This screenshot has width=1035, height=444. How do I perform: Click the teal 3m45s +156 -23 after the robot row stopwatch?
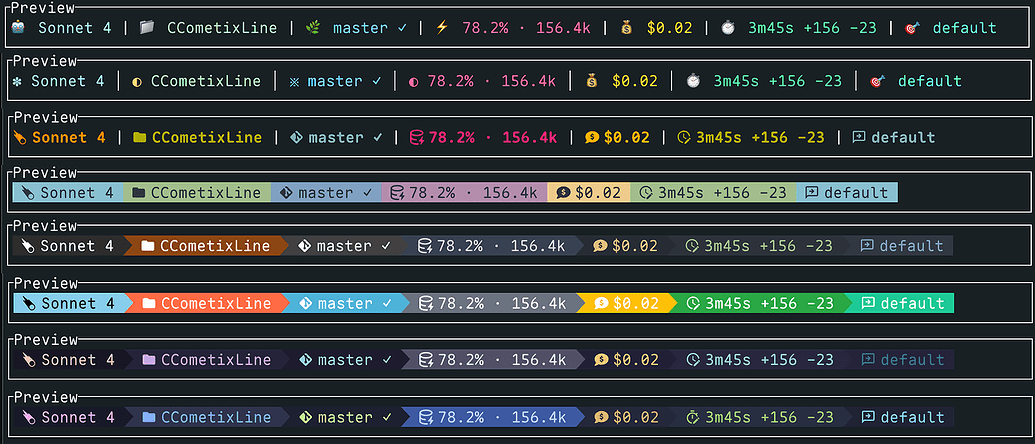(x=813, y=28)
